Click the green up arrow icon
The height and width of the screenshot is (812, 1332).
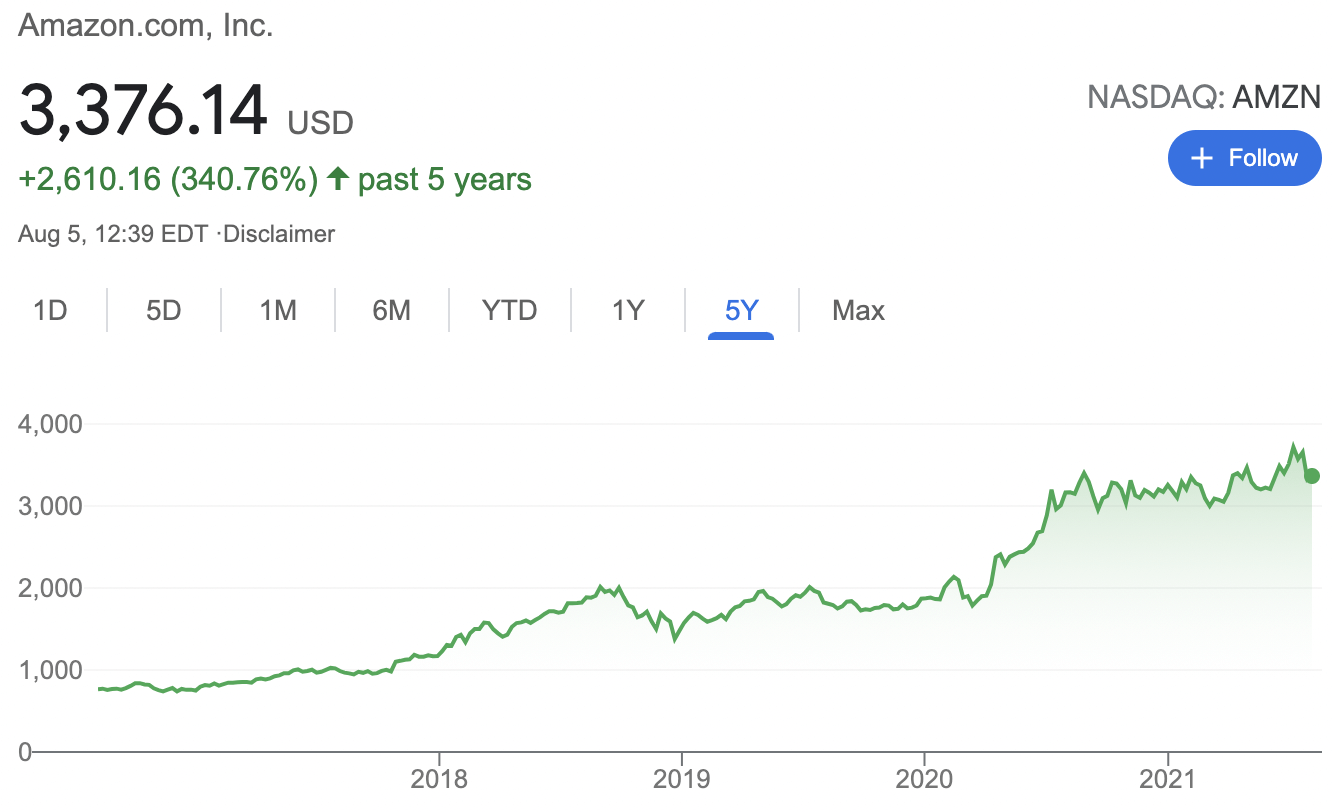(338, 179)
